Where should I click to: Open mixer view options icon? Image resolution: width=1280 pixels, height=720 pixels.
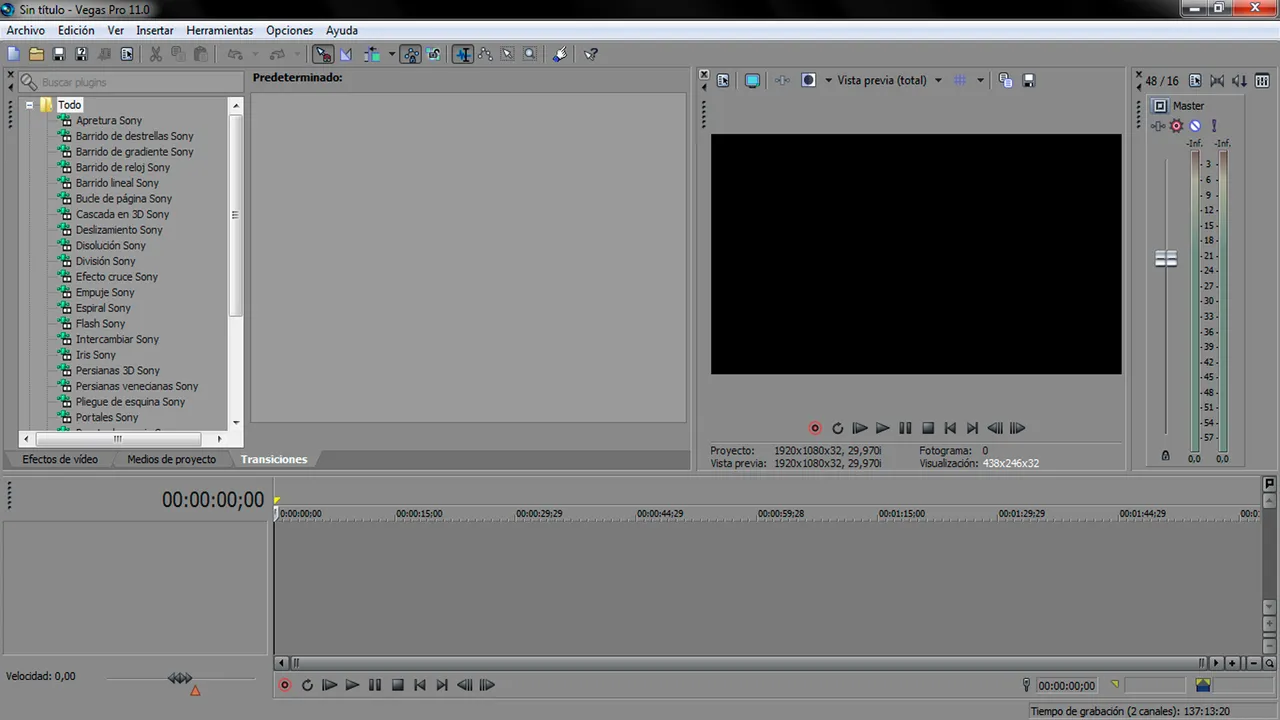coord(1261,81)
